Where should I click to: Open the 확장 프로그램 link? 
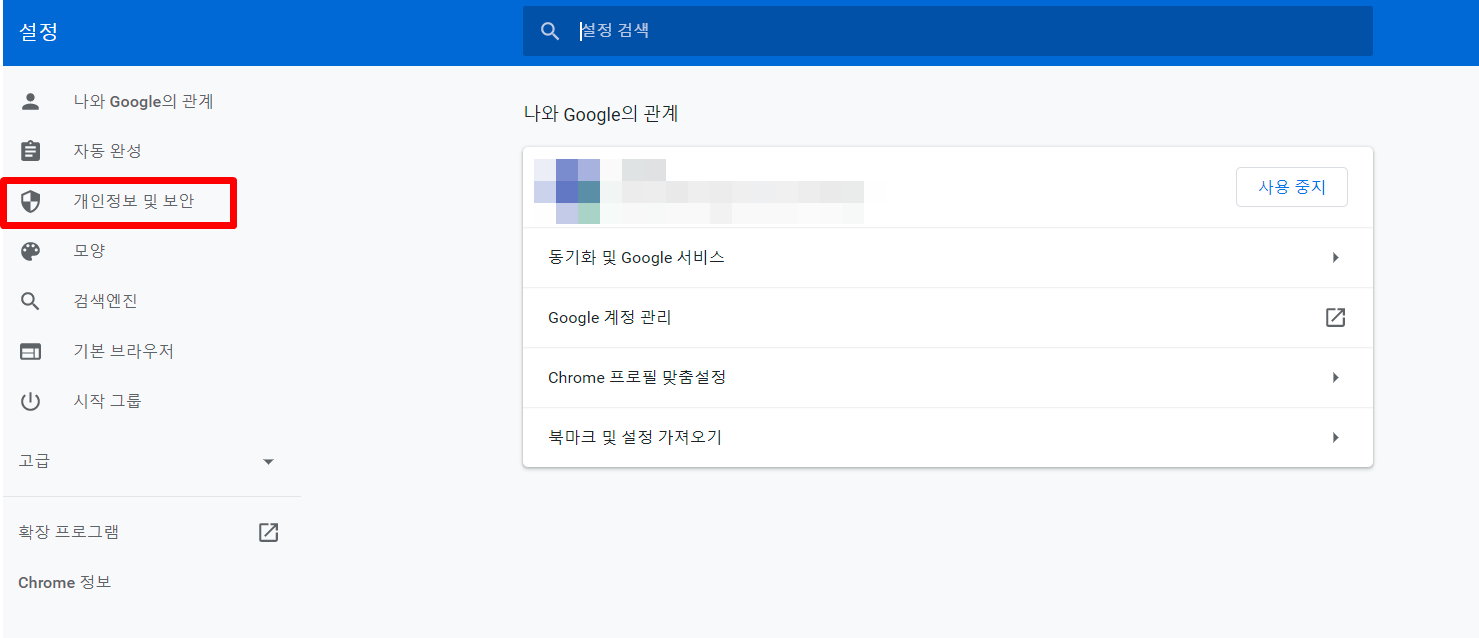point(68,532)
